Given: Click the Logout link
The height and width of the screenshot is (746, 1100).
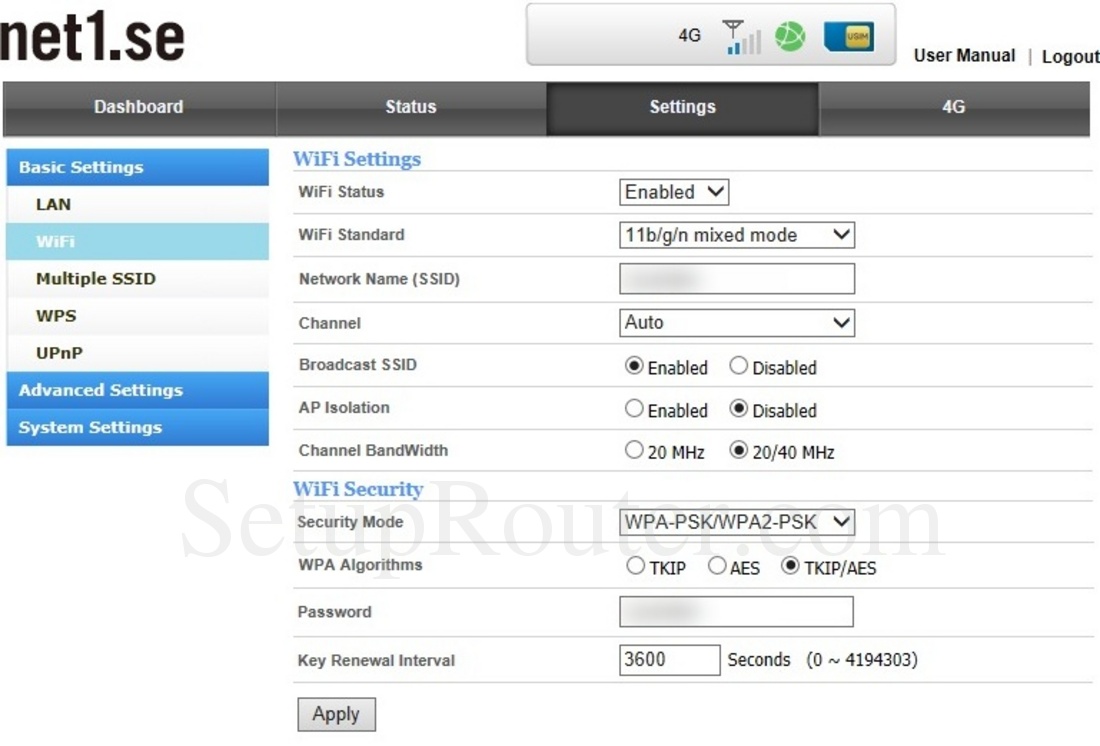Looking at the screenshot, I should (1070, 57).
